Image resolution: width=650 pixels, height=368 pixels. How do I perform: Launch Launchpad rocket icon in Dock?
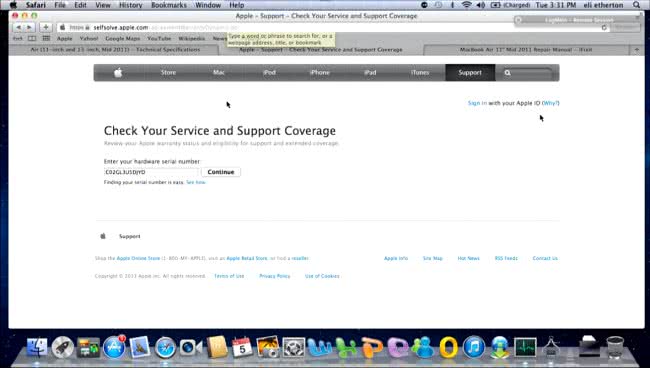pyautogui.click(x=63, y=347)
